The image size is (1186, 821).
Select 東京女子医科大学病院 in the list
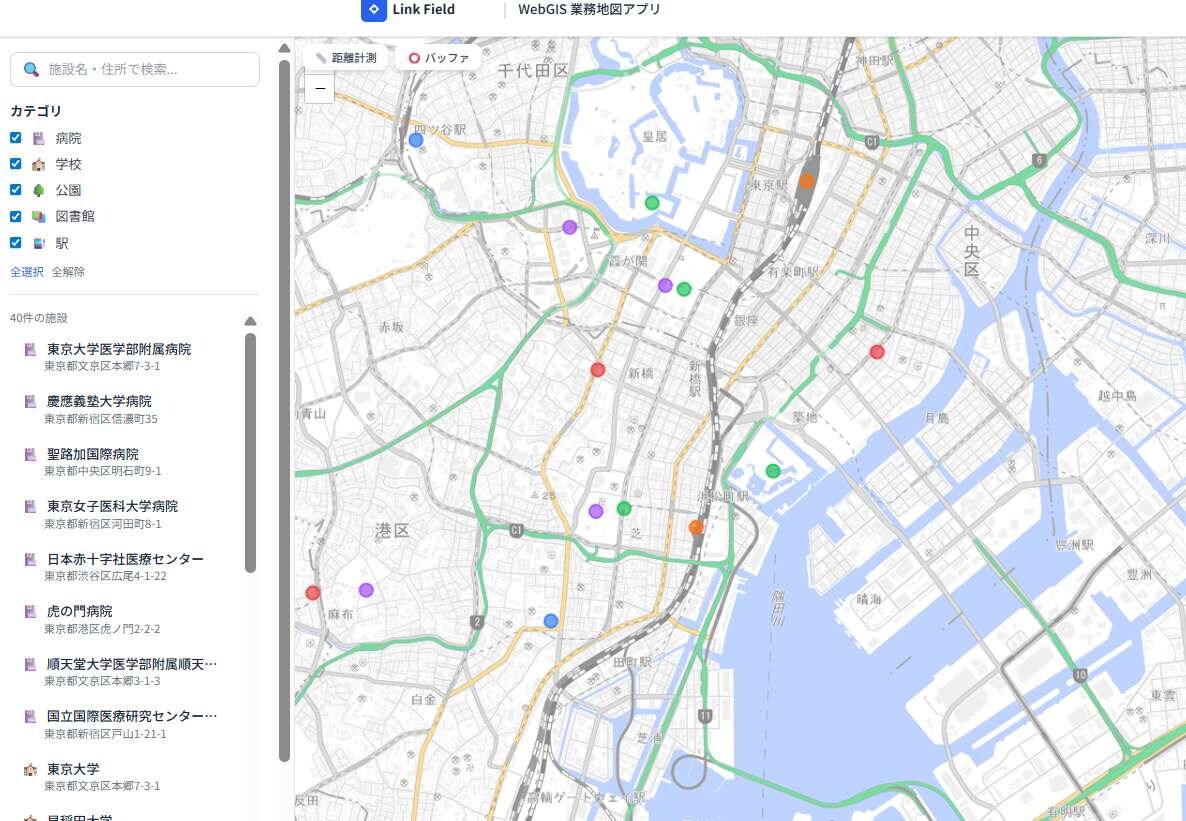tap(129, 514)
